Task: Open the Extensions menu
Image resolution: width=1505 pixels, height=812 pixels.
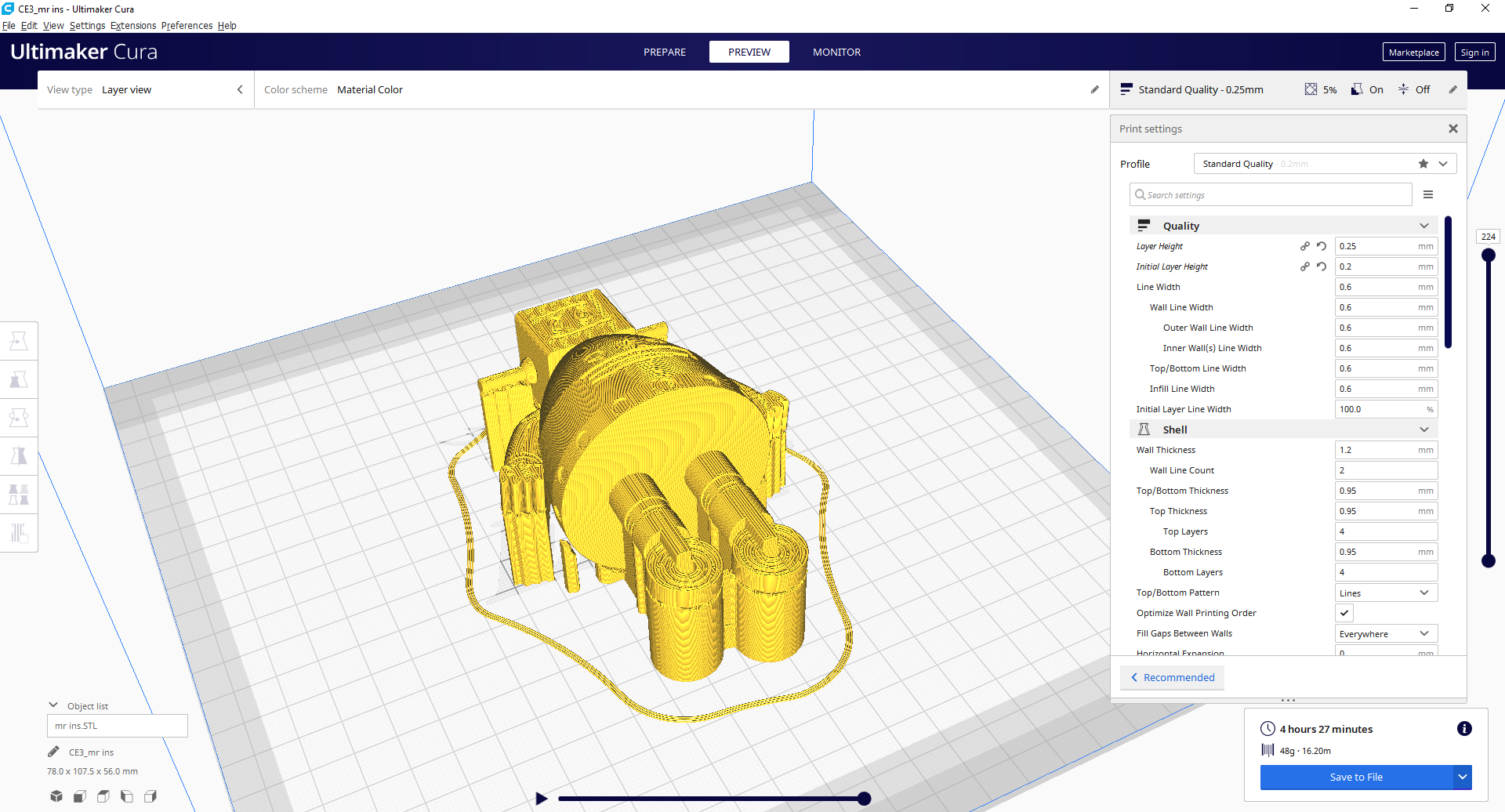Action: pyautogui.click(x=133, y=25)
